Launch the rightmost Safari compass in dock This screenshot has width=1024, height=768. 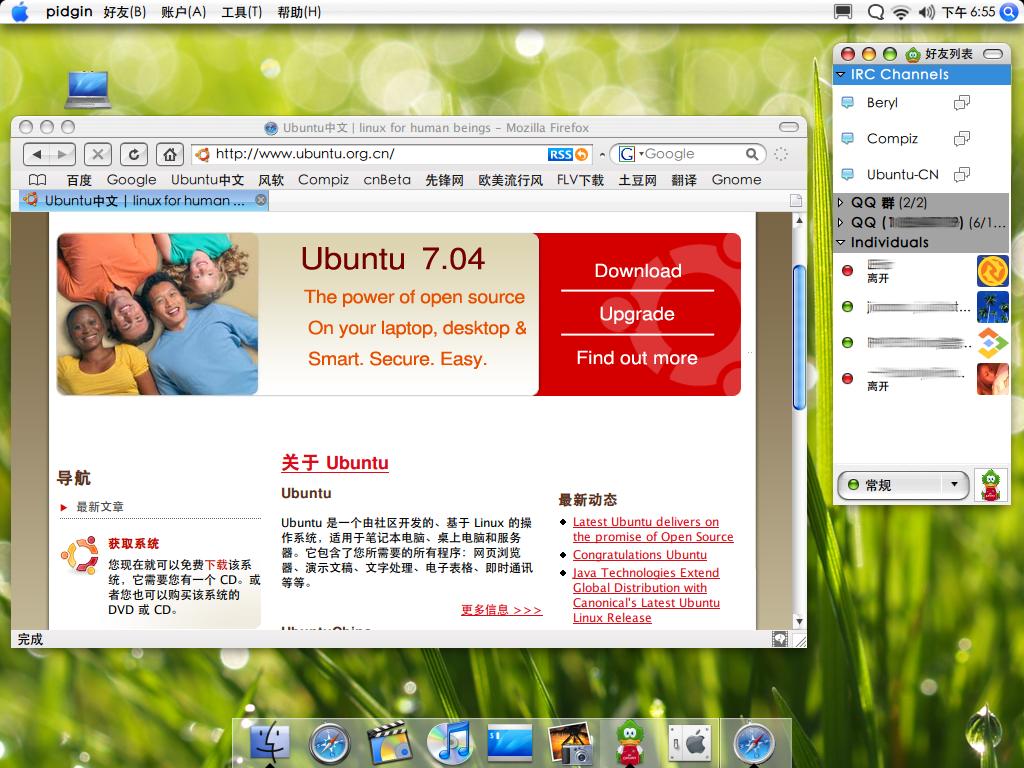pyautogui.click(x=754, y=743)
